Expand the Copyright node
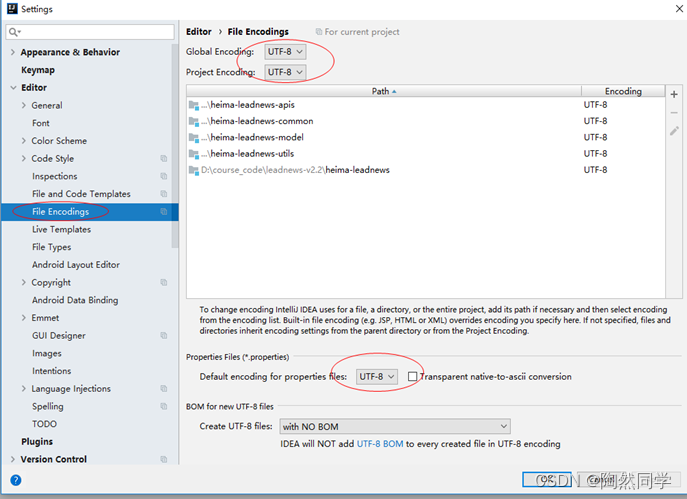The height and width of the screenshot is (499, 687). coord(24,283)
